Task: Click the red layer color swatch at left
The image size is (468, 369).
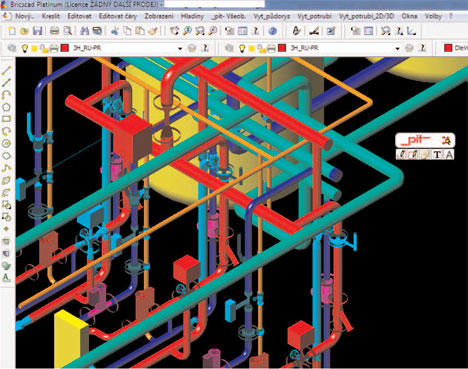Action: [65, 48]
